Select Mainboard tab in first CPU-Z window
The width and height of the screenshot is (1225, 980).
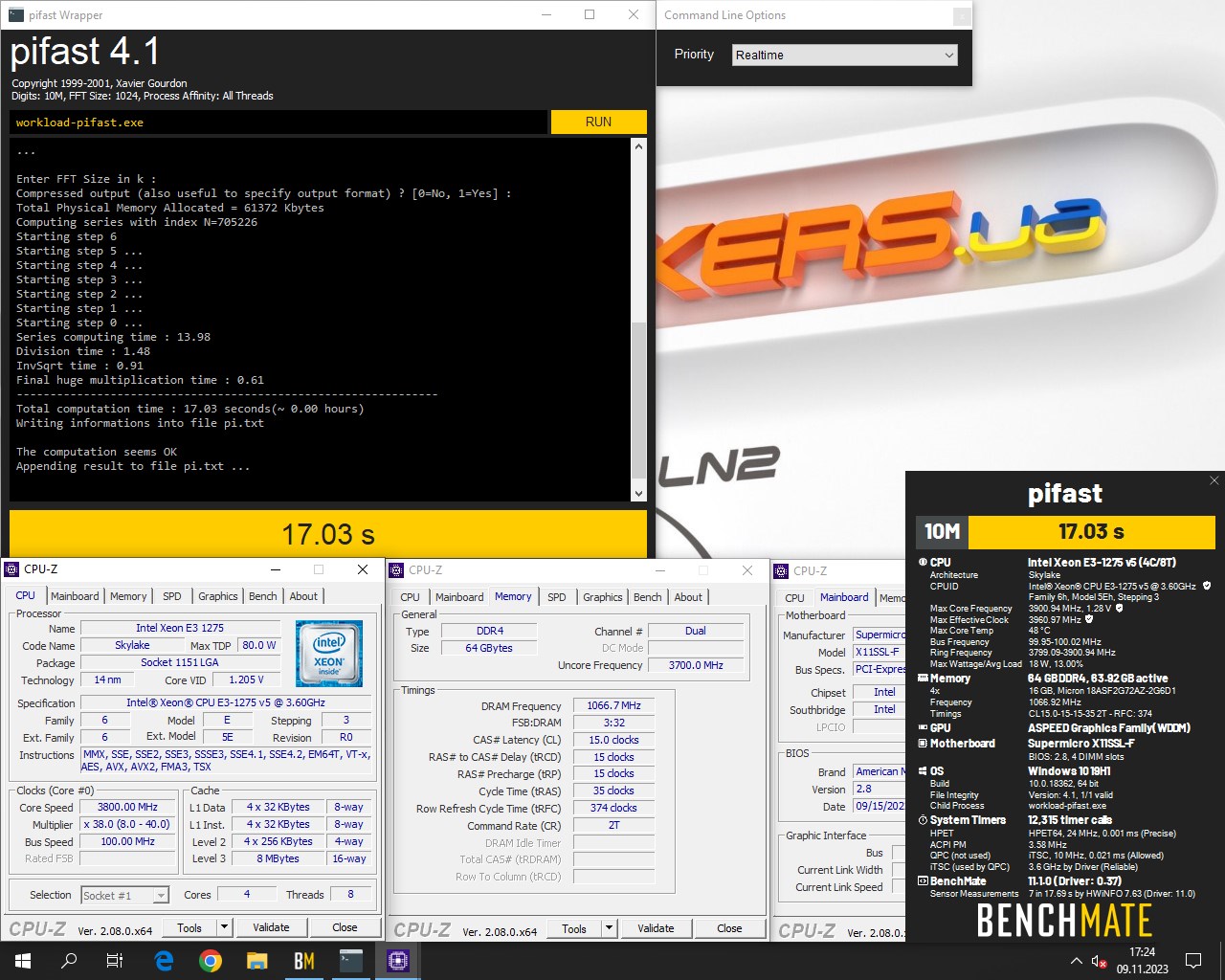75,595
